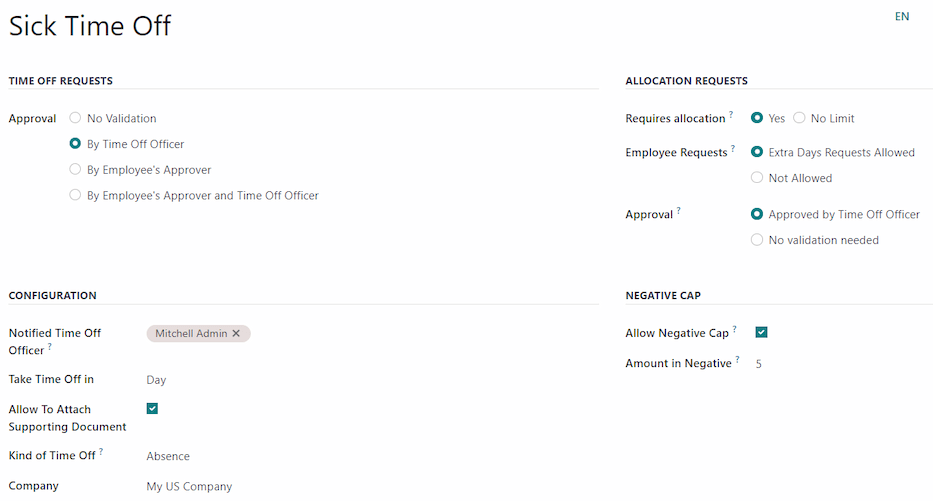Click the help icon next to Allow Negative Cap

735,329
